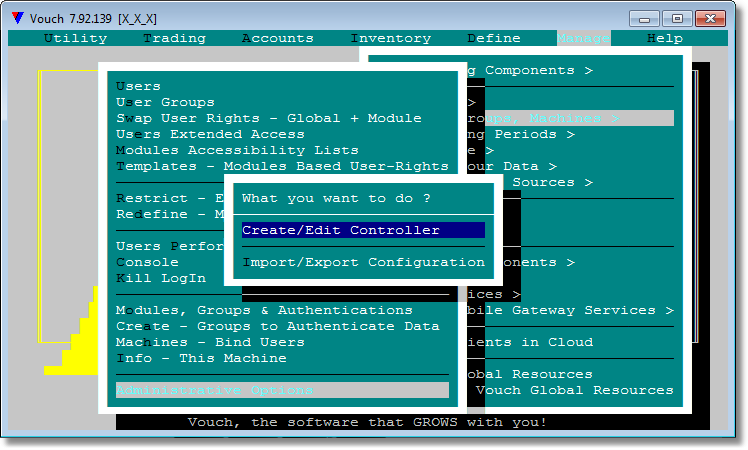Open the Utility menu
This screenshot has height=450, width=748.
click(75, 38)
